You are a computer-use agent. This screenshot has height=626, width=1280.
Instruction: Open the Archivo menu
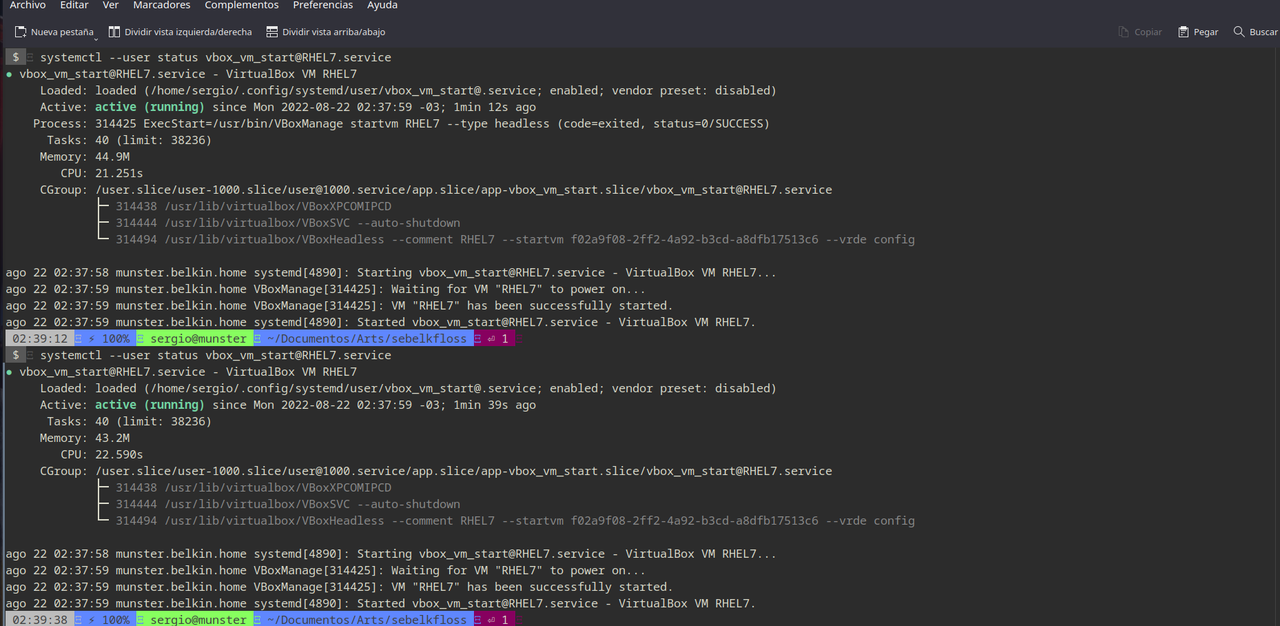tap(27, 6)
